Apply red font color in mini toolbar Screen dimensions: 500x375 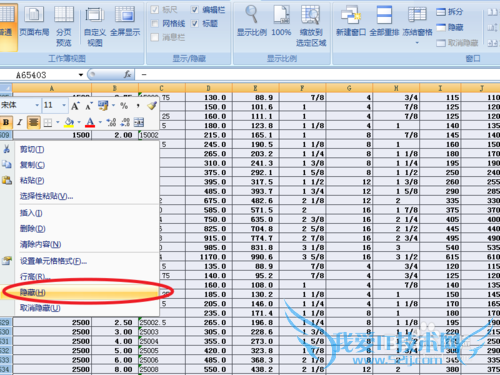(90, 122)
